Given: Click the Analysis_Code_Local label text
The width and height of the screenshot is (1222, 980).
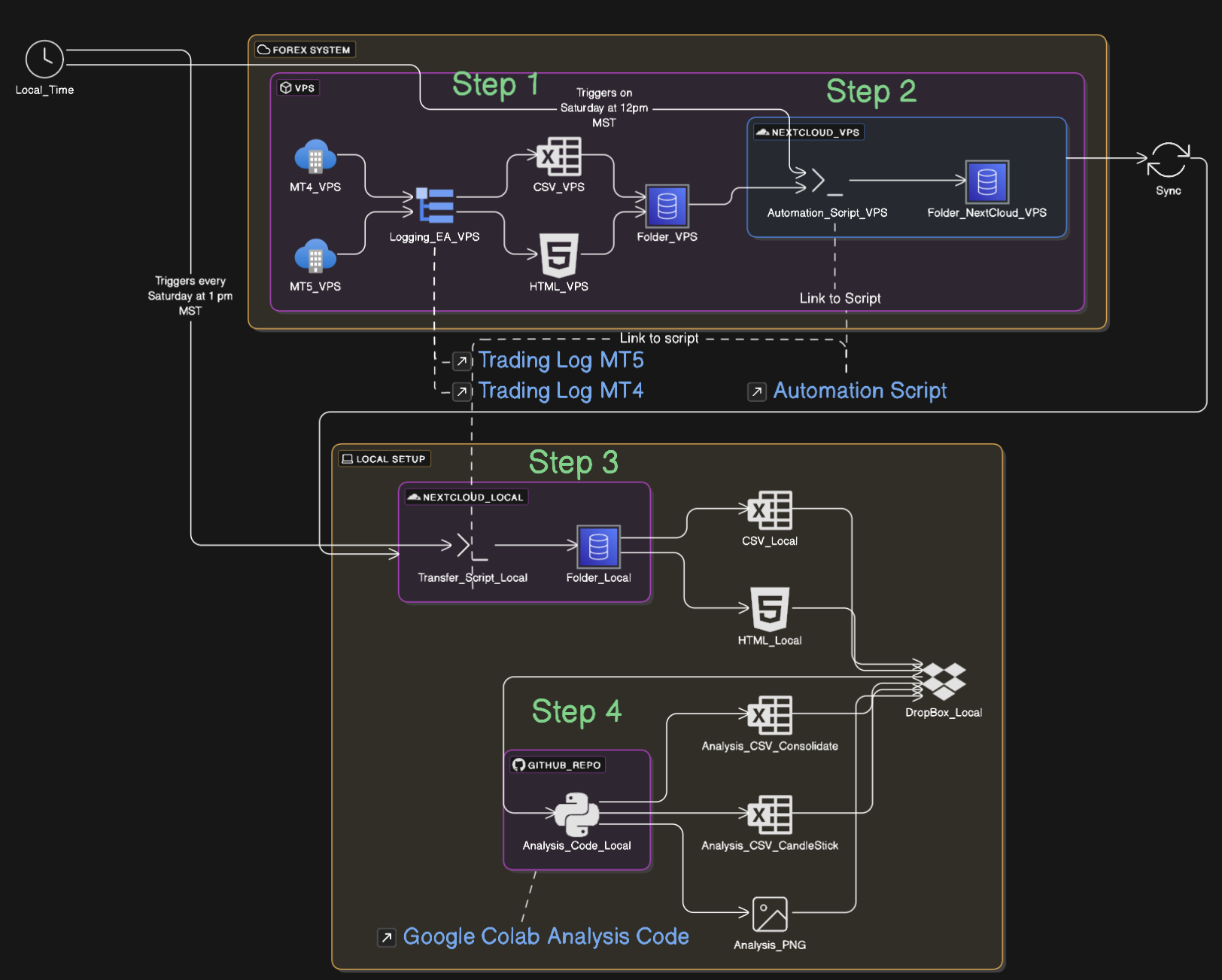Looking at the screenshot, I should 577,845.
